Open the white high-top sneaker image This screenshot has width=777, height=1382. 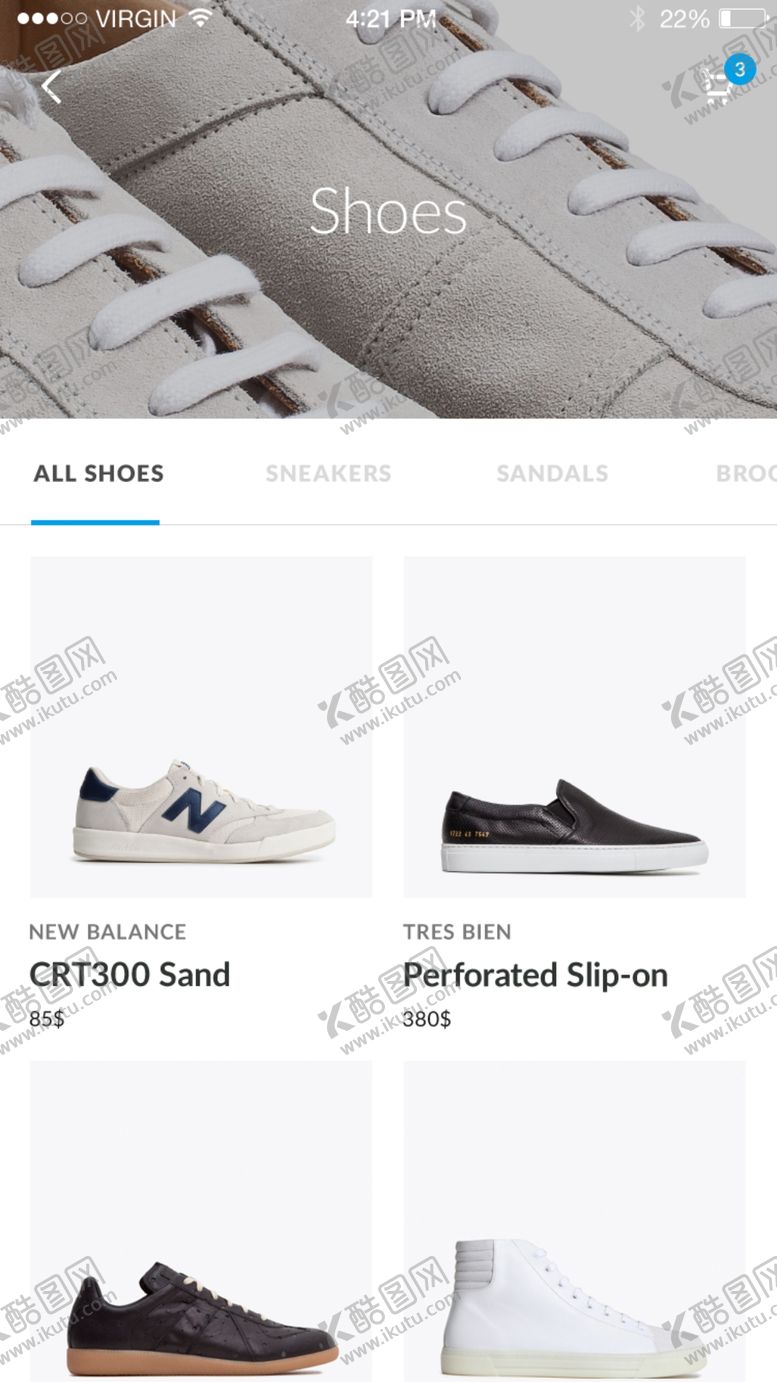574,1221
